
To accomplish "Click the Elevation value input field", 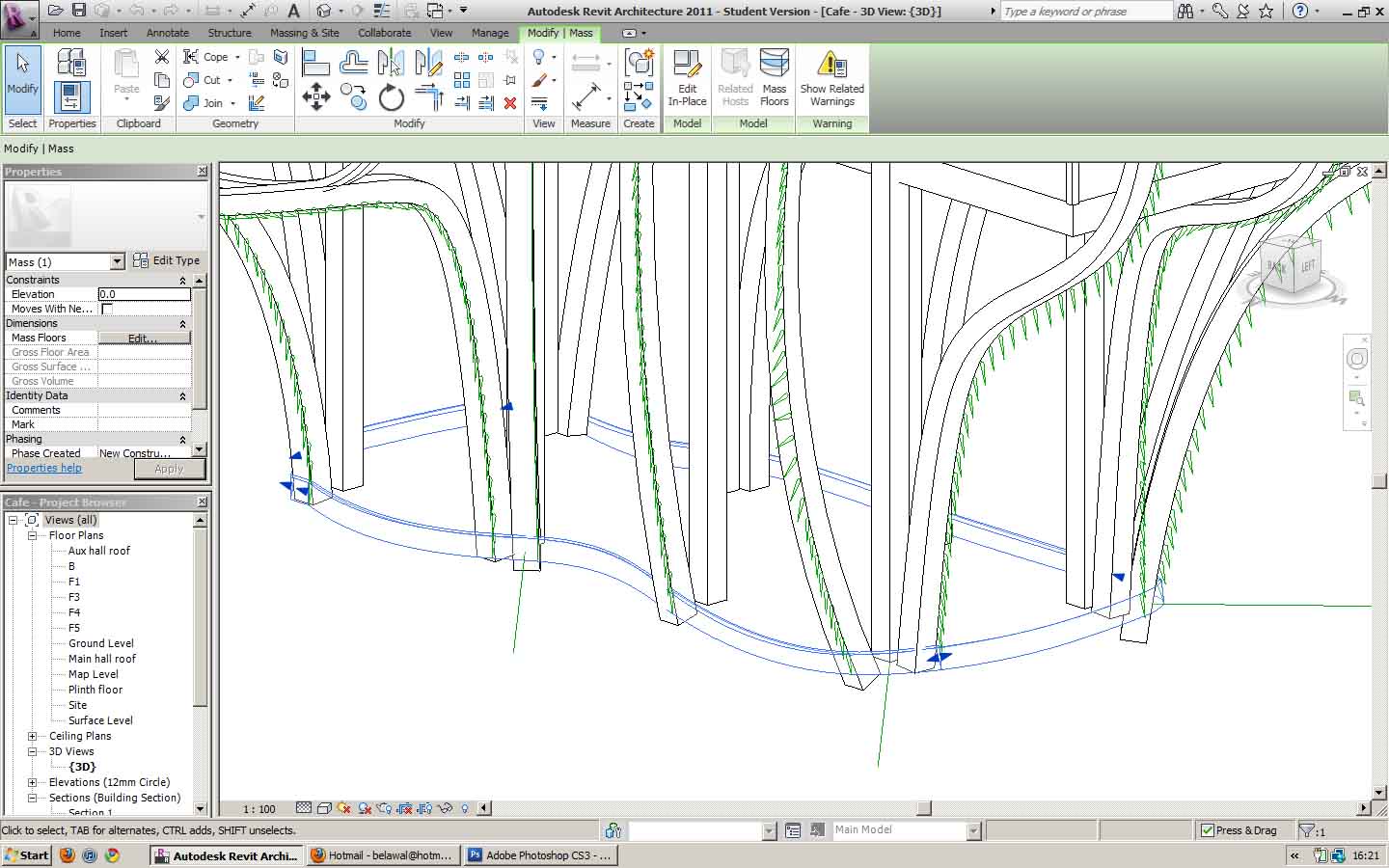I will (x=144, y=295).
